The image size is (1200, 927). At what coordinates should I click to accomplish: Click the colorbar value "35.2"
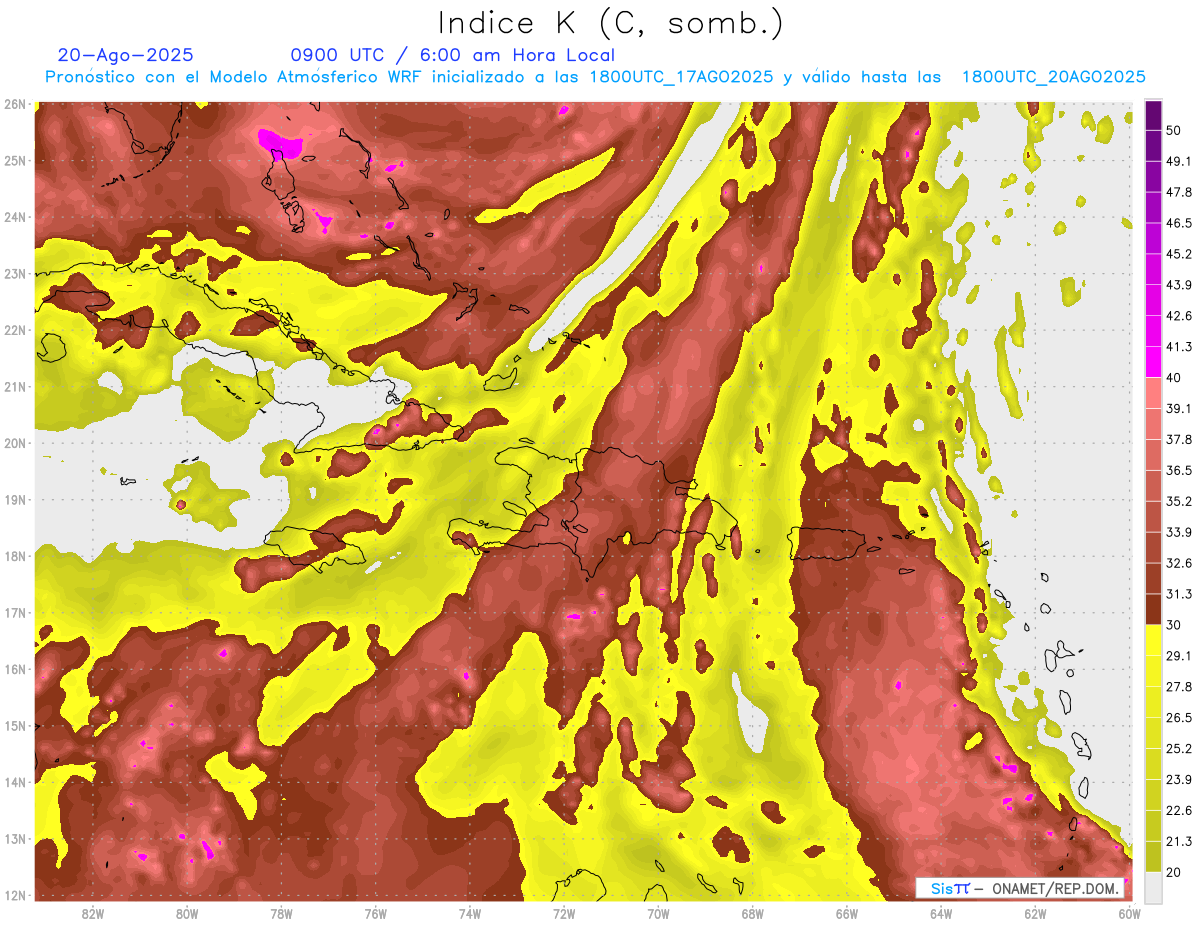(1178, 501)
